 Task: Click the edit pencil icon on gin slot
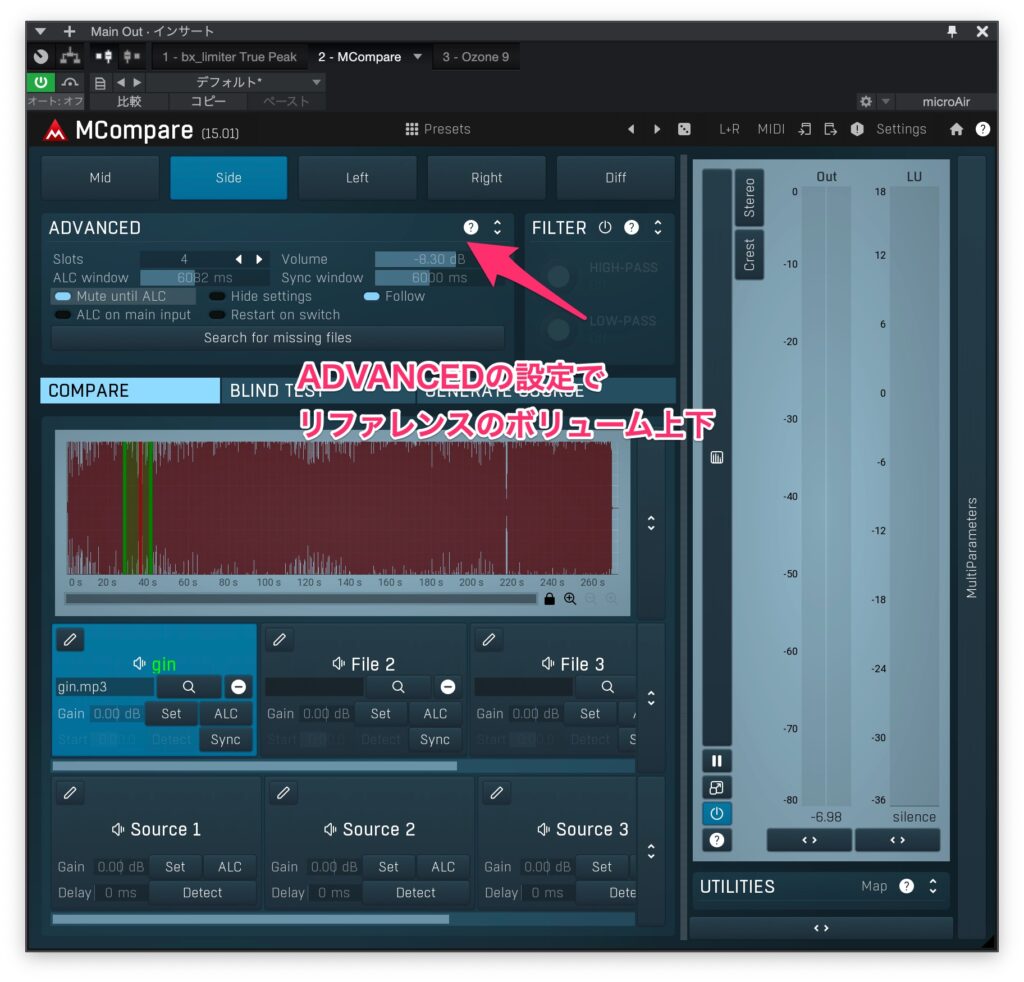(70, 639)
